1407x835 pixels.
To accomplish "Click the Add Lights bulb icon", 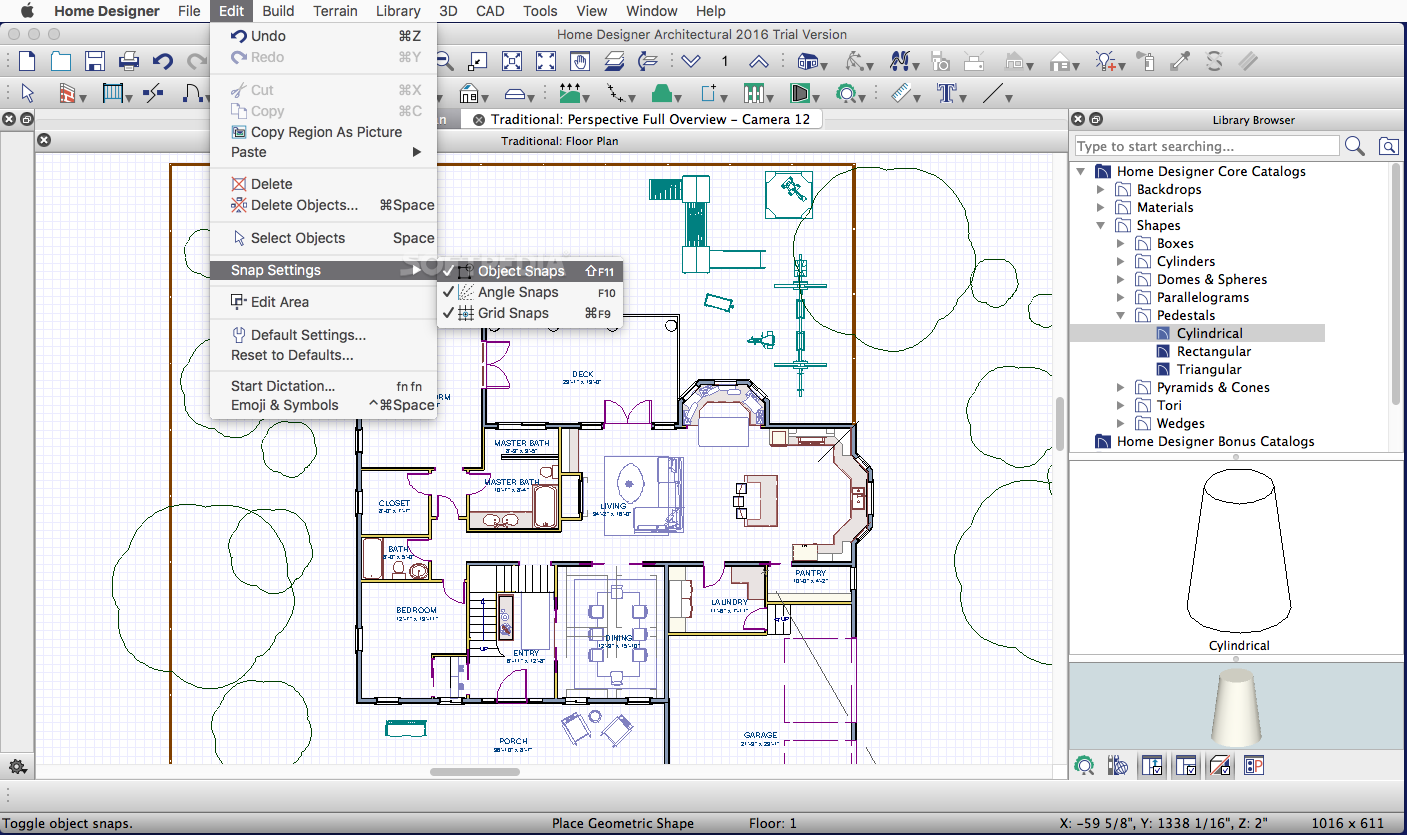I will coord(1105,61).
